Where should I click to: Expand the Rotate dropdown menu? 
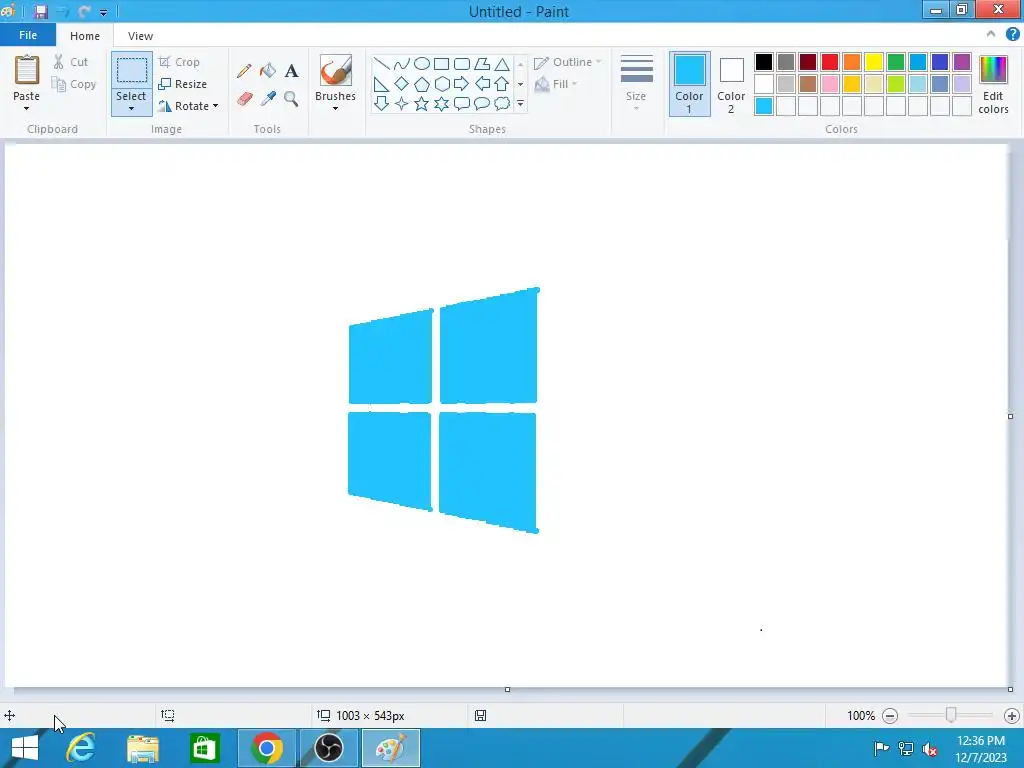pyautogui.click(x=216, y=106)
